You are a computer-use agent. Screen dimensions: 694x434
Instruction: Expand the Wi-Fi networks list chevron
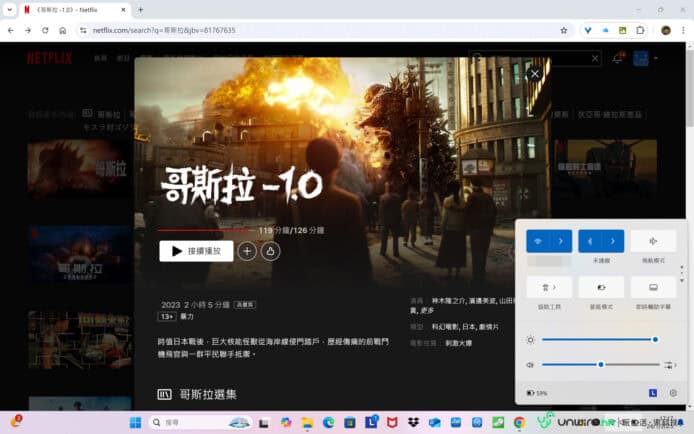561,241
